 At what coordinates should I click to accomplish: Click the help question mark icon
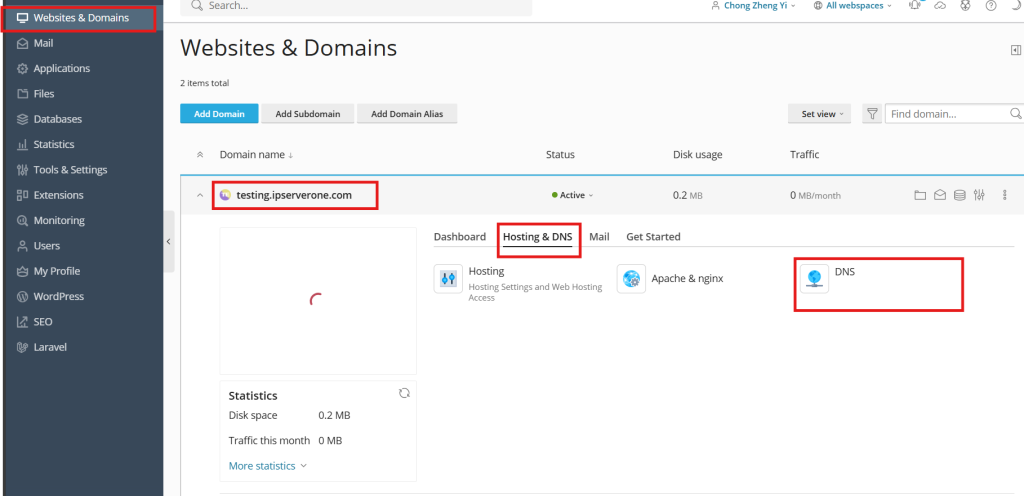pos(990,6)
